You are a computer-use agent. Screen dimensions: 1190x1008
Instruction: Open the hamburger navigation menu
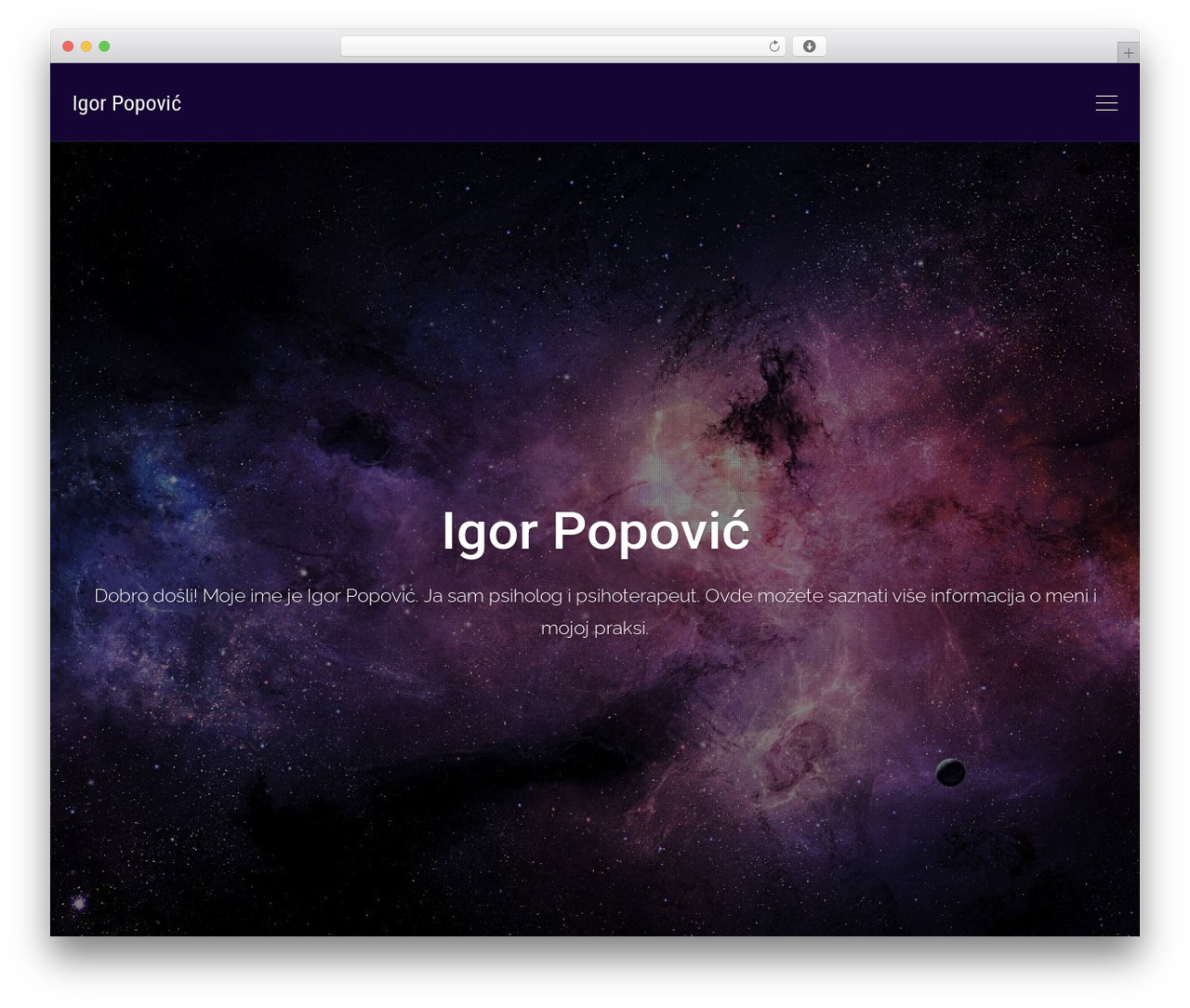[x=1106, y=103]
